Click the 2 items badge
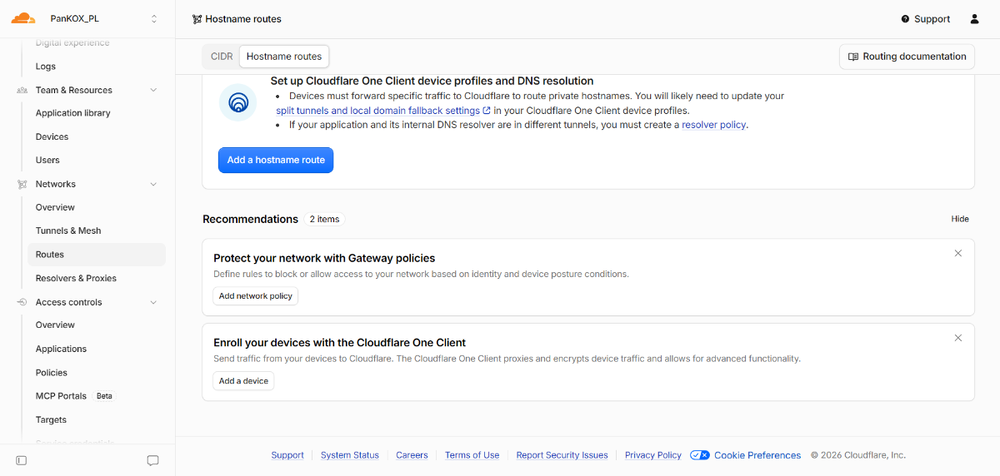This screenshot has width=1000, height=476. click(324, 219)
